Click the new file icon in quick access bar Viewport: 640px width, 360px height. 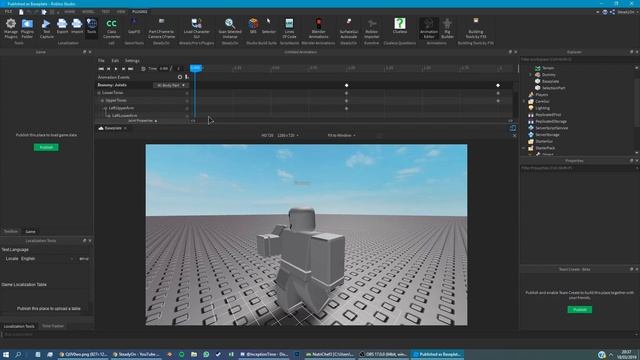[x=21, y=12]
